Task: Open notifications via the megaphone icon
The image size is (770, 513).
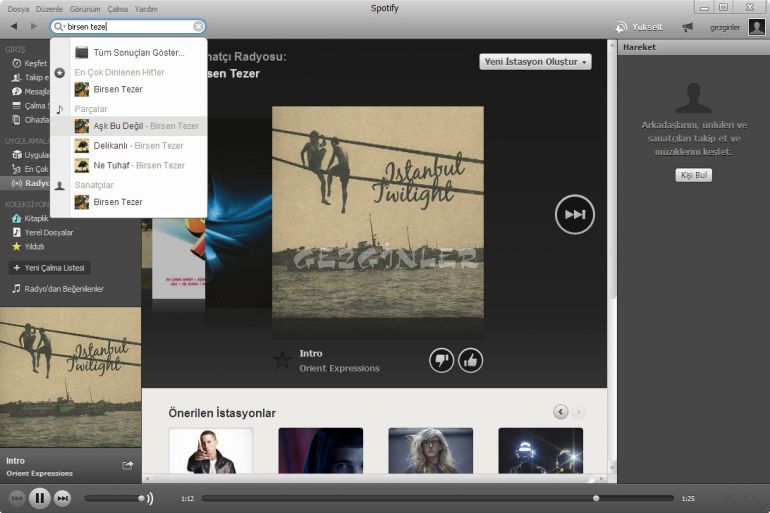Action: click(688, 27)
